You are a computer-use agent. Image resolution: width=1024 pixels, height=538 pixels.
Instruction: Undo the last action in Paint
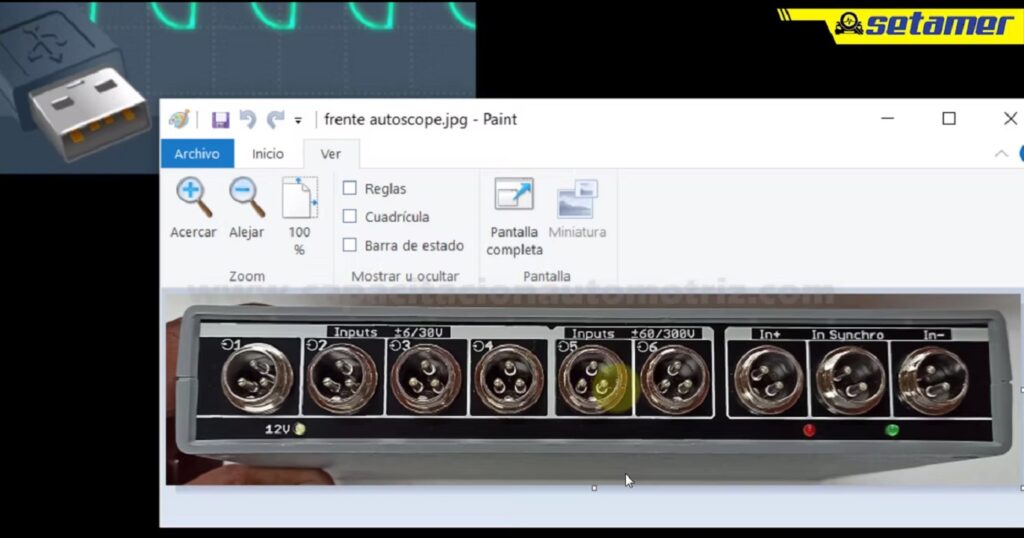click(248, 119)
